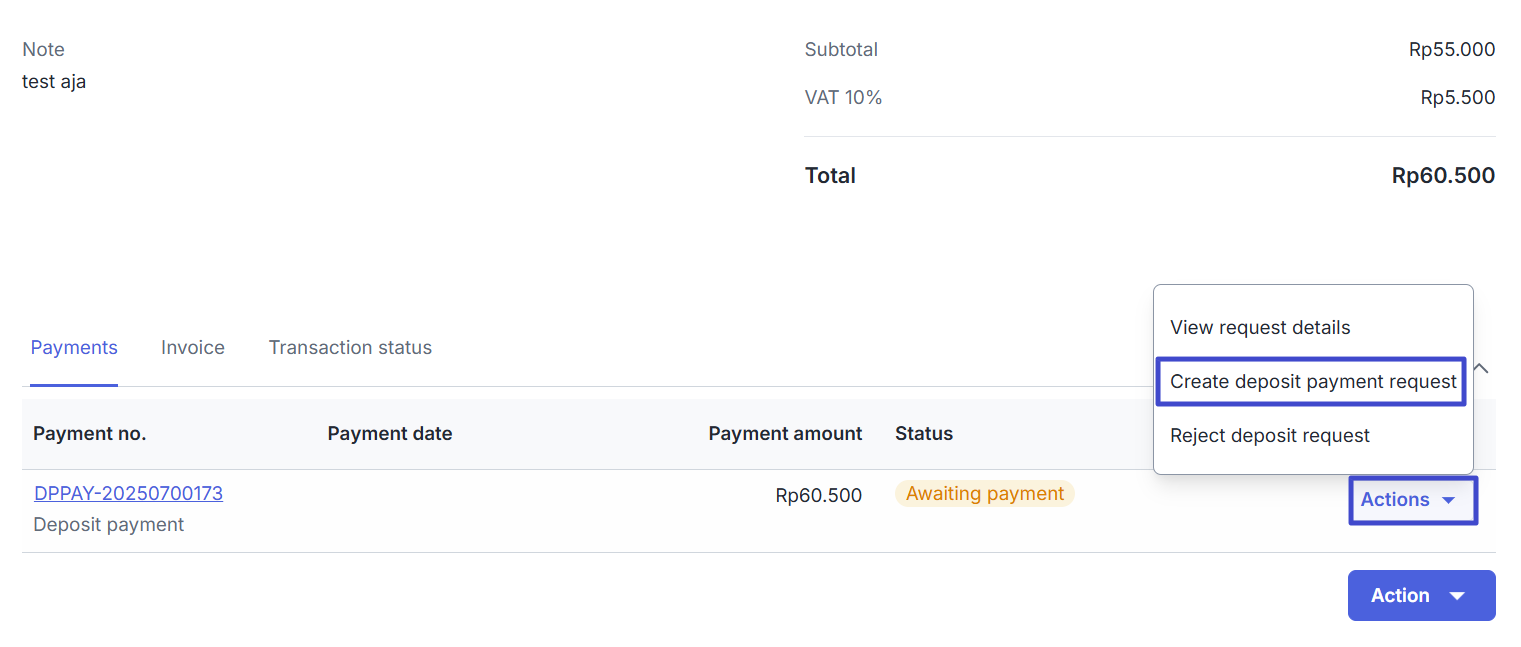Click the collapse chevron above the payments table
Viewport: 1521px width, 647px height.
(1481, 368)
